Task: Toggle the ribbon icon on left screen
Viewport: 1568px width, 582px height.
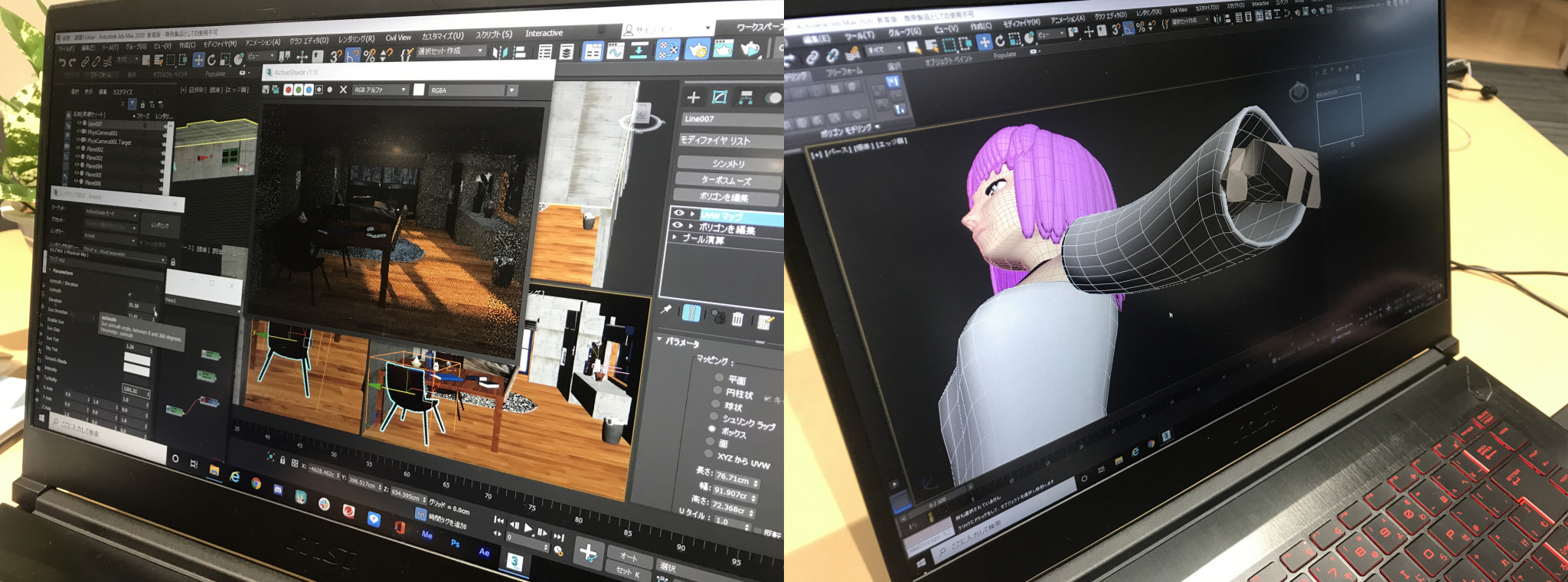Action: [x=593, y=51]
